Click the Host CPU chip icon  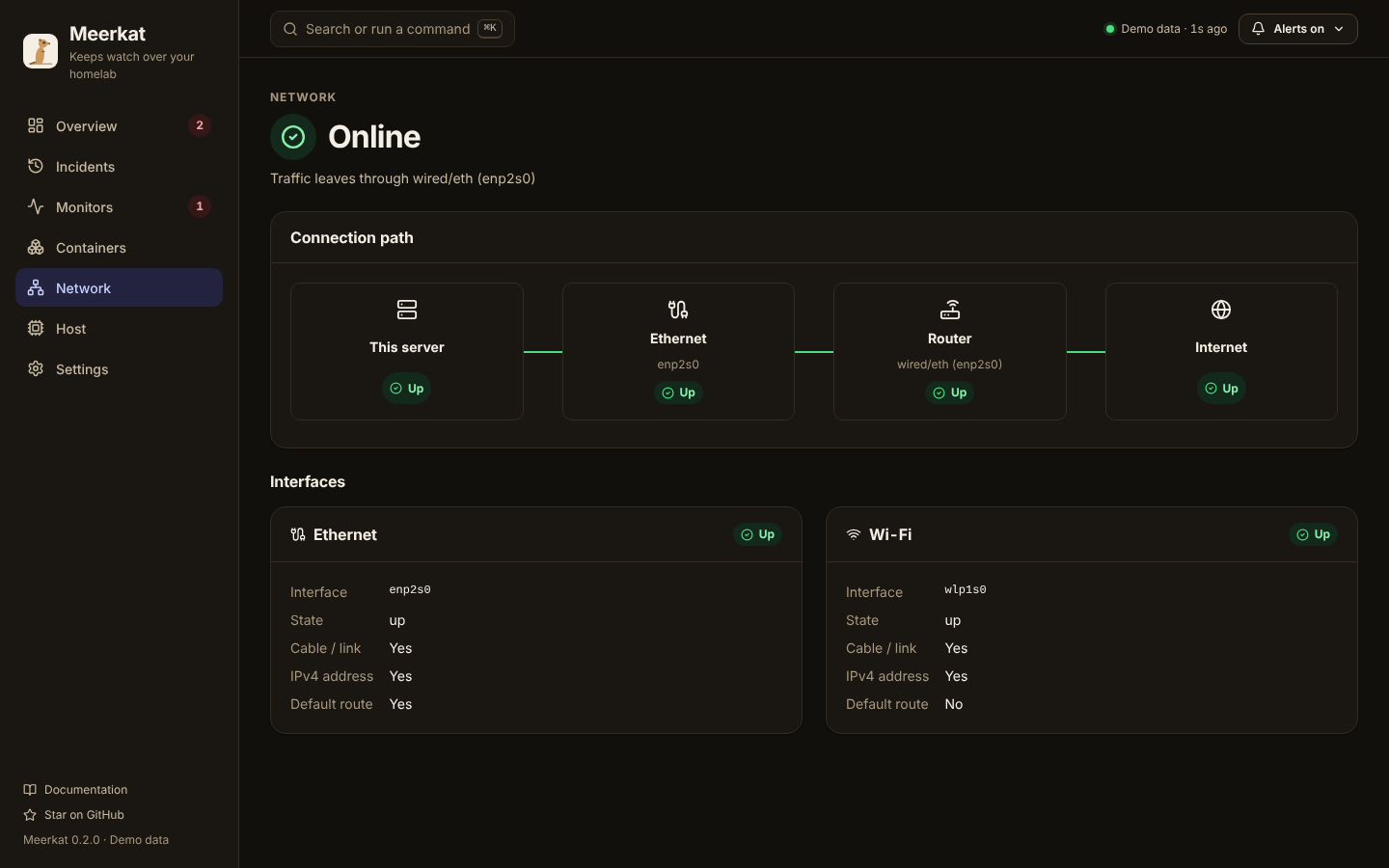click(x=36, y=328)
